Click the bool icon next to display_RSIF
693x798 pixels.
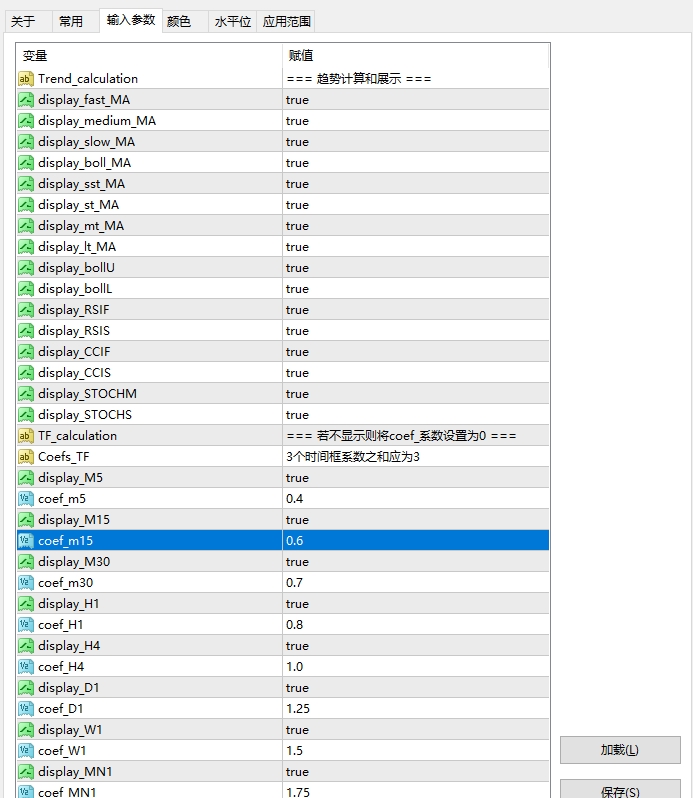click(26, 309)
